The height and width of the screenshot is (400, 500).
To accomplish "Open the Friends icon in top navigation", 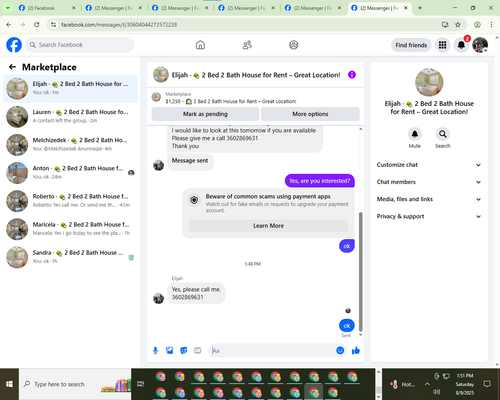I will tap(247, 45).
